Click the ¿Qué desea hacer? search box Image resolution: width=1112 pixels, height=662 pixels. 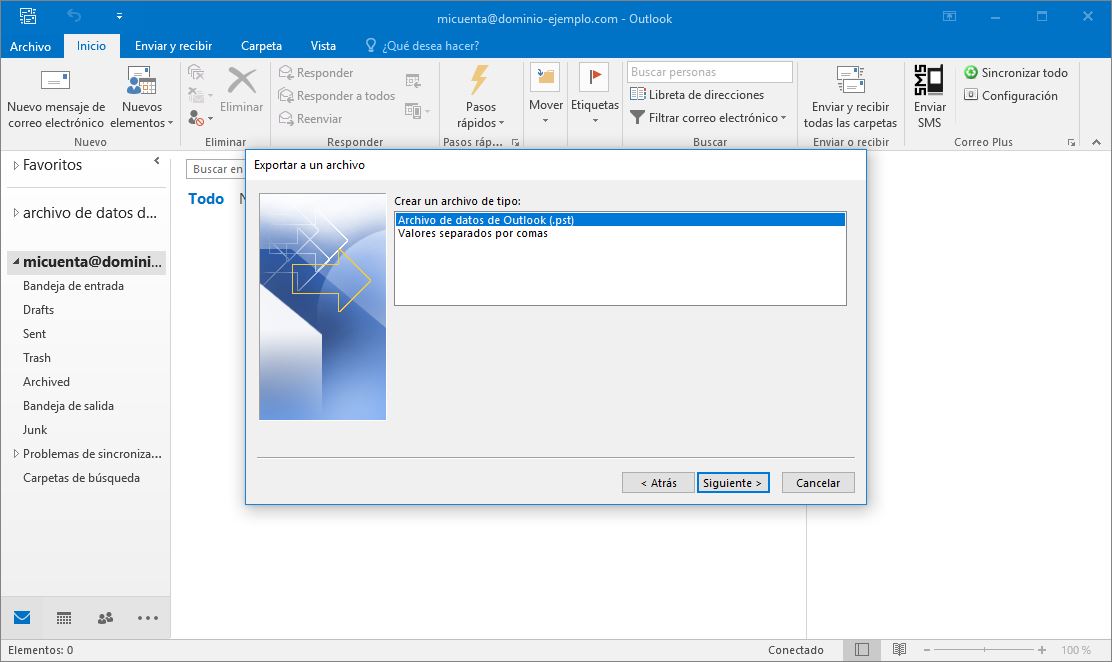point(422,46)
